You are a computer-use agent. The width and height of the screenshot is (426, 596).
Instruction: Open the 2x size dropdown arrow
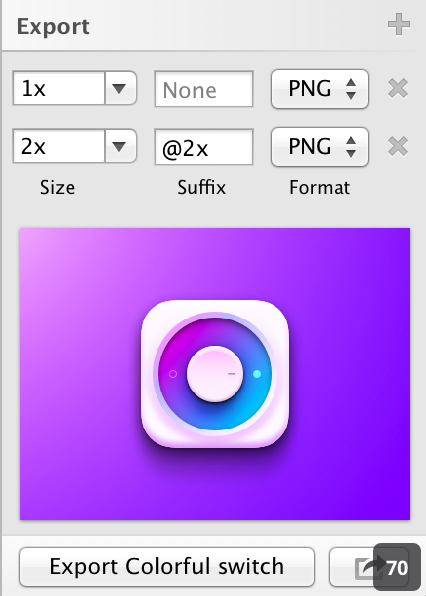(x=120, y=146)
